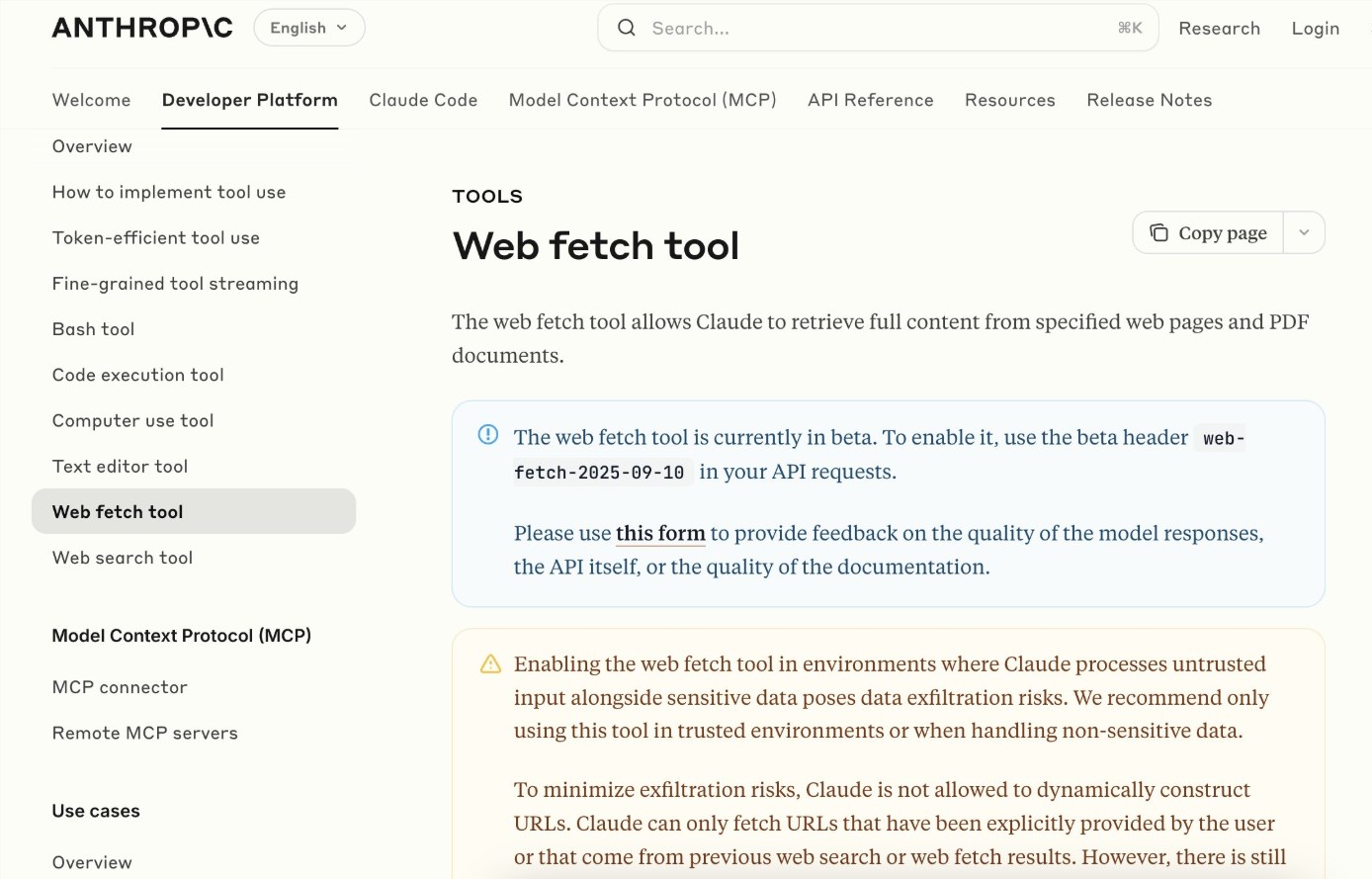Navigate to MCP connector page
The height and width of the screenshot is (879, 1372).
pos(120,687)
